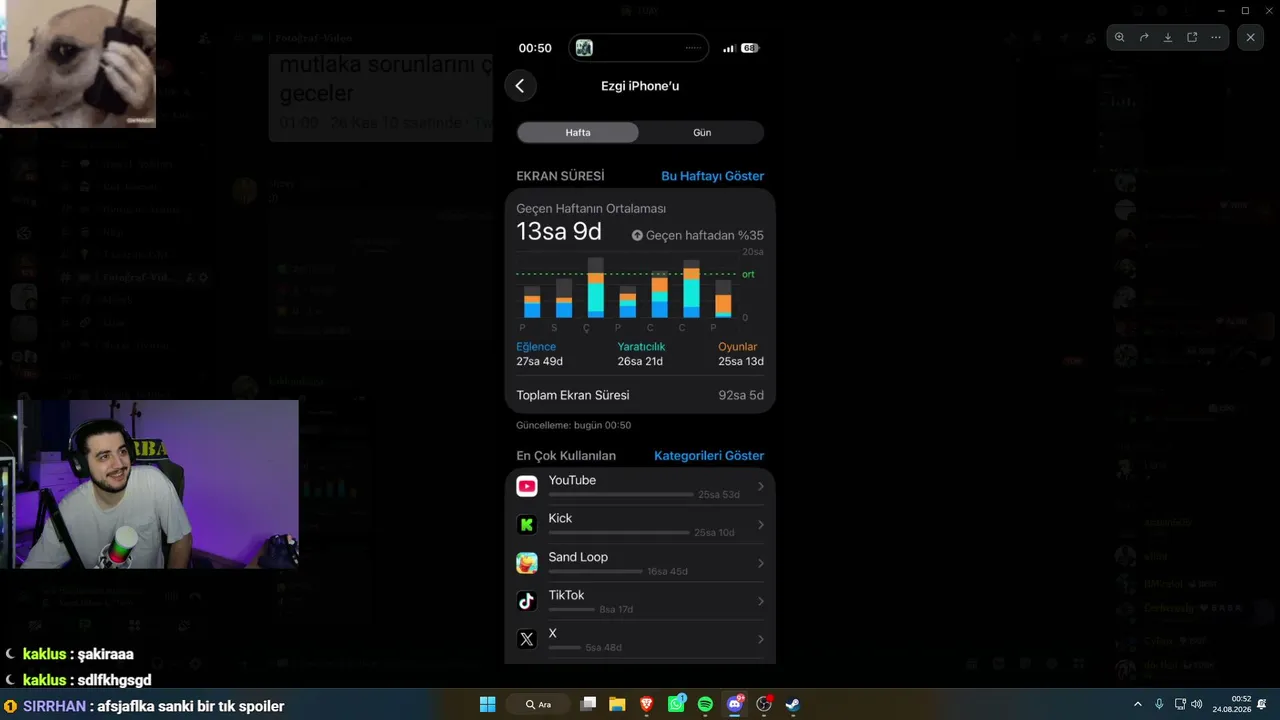The width and height of the screenshot is (1280, 720).
Task: Open the TikTok app icon in the list
Action: 527,601
